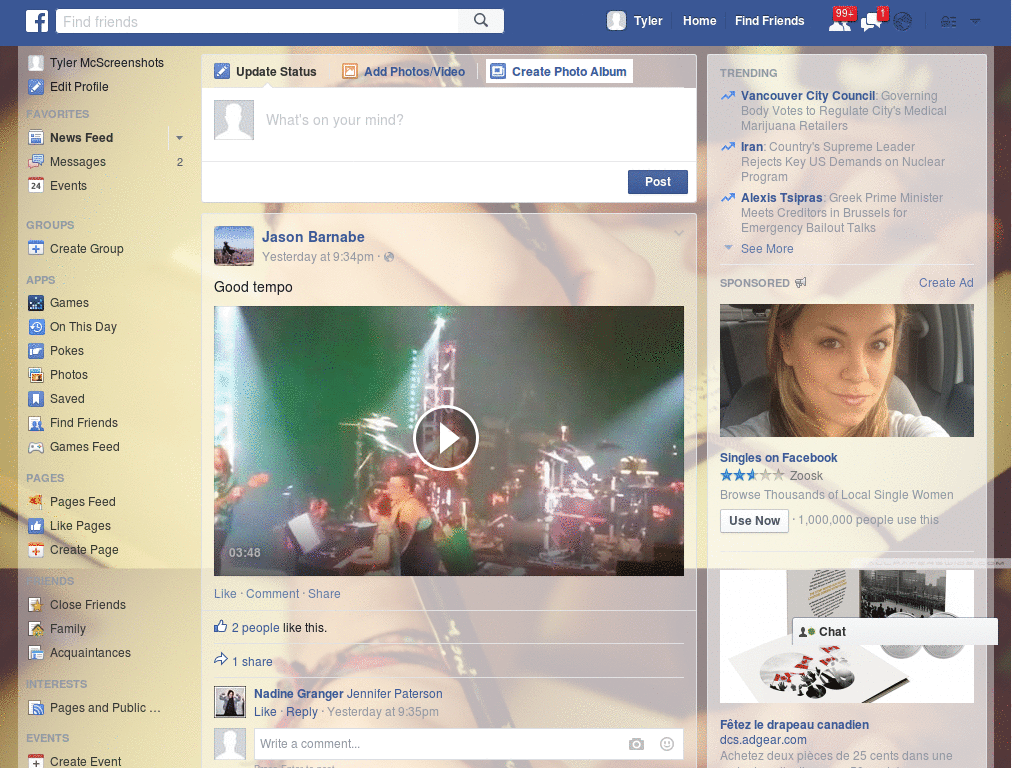Open the Events calendar icon
Viewport: 1024px width, 768px height.
point(36,186)
